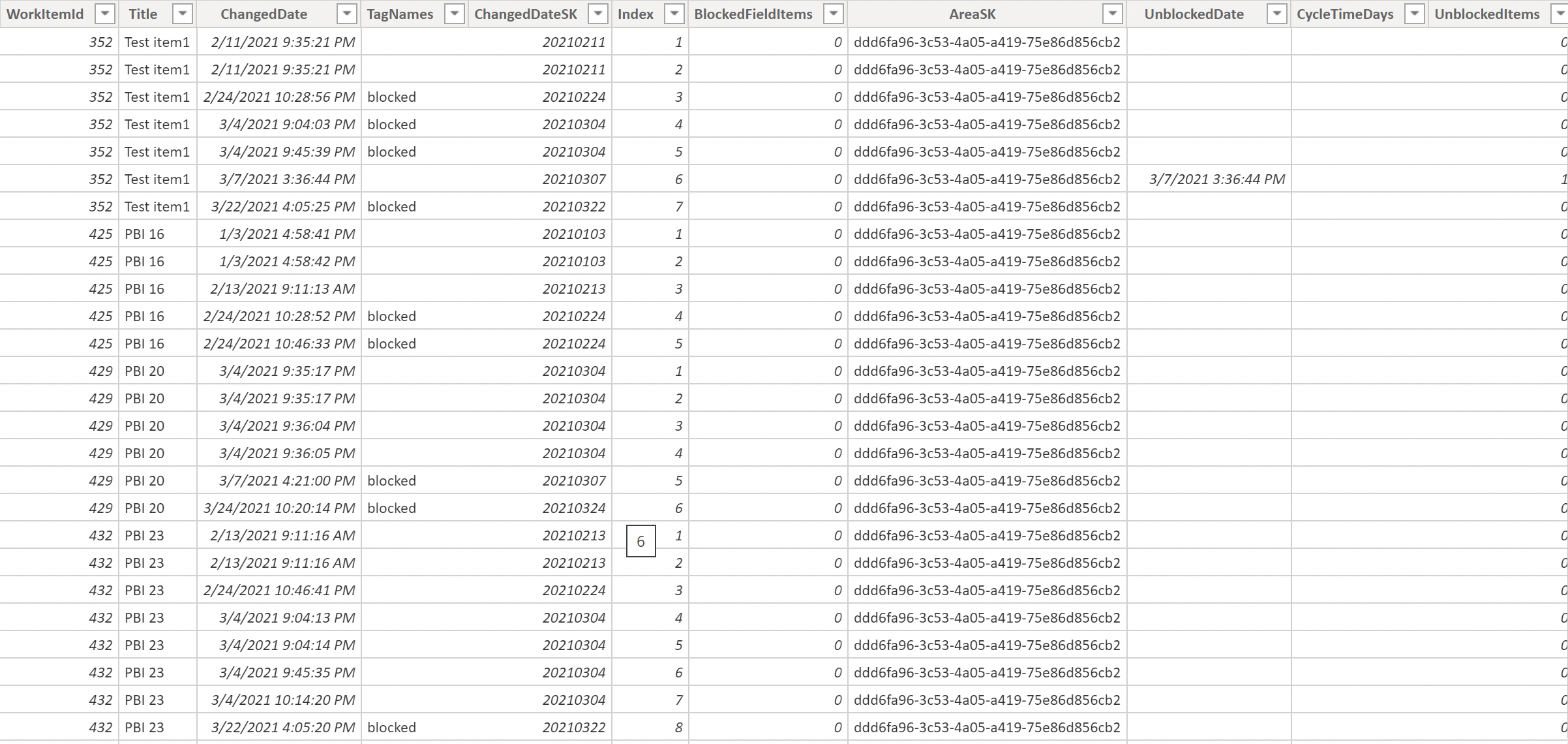The width and height of the screenshot is (1568, 744).
Task: Open the ChangedDateSK column filter dropdown
Action: [x=597, y=14]
